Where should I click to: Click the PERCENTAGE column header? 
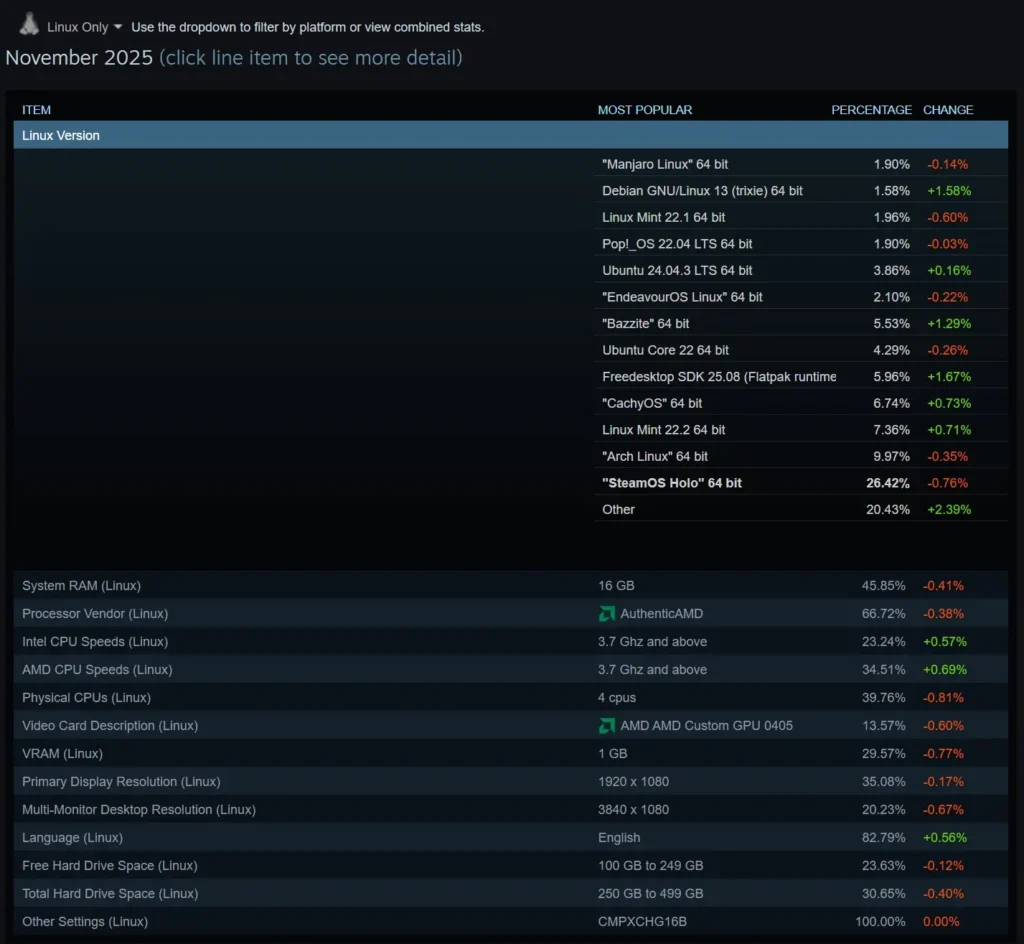pos(871,110)
